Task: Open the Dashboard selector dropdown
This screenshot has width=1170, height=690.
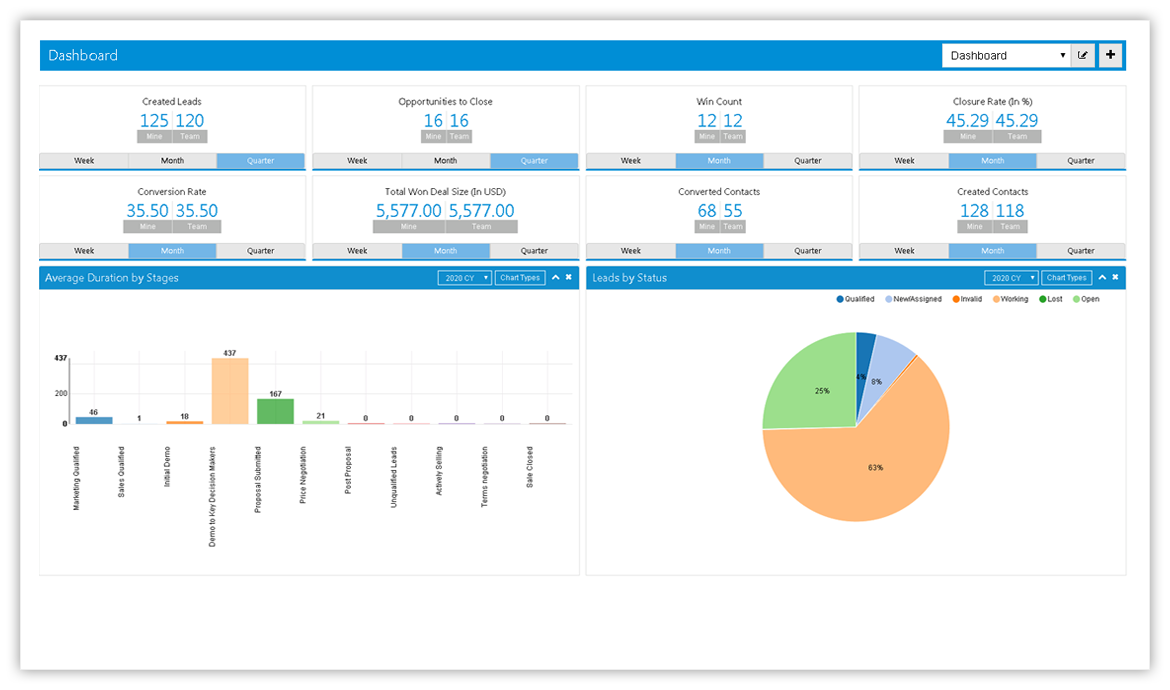Action: [x=1005, y=56]
